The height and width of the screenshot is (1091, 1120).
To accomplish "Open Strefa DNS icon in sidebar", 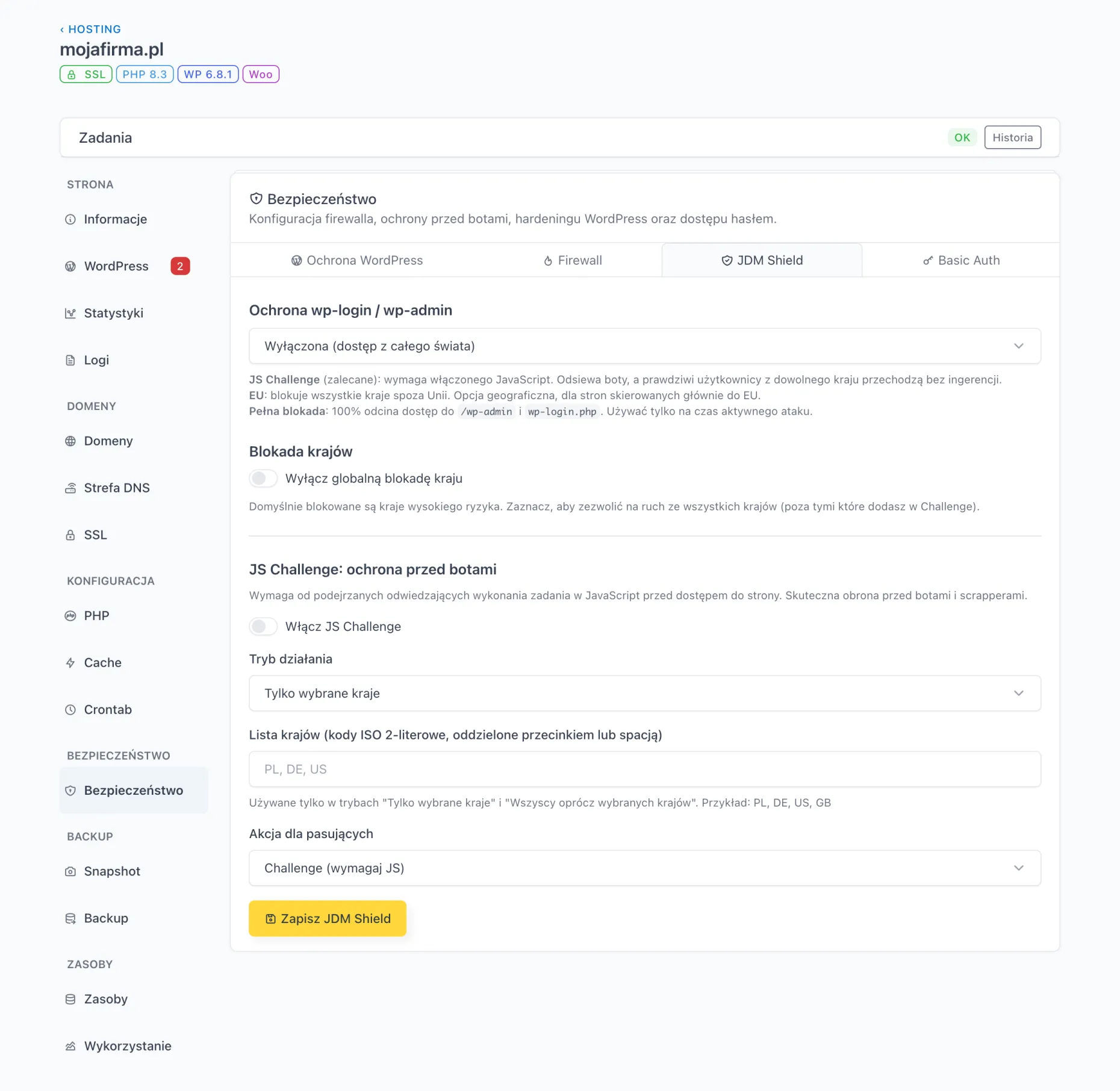I will (x=70, y=488).
